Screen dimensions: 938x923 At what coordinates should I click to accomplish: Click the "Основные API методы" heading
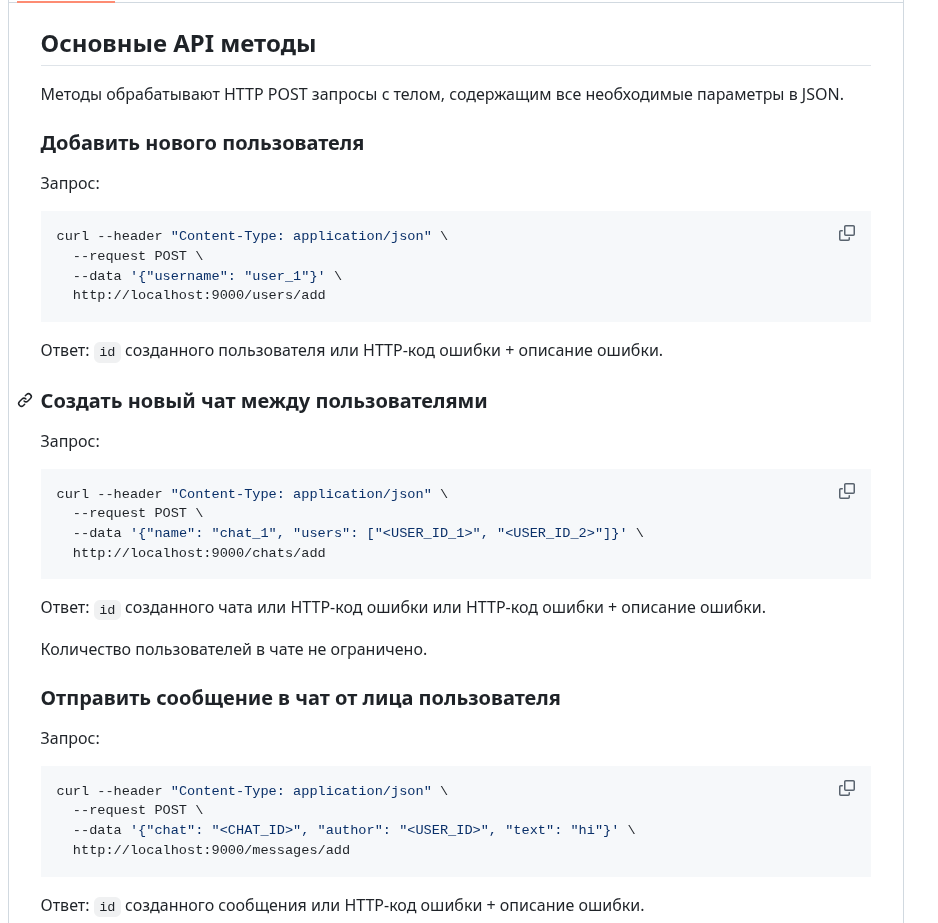pyautogui.click(x=178, y=44)
